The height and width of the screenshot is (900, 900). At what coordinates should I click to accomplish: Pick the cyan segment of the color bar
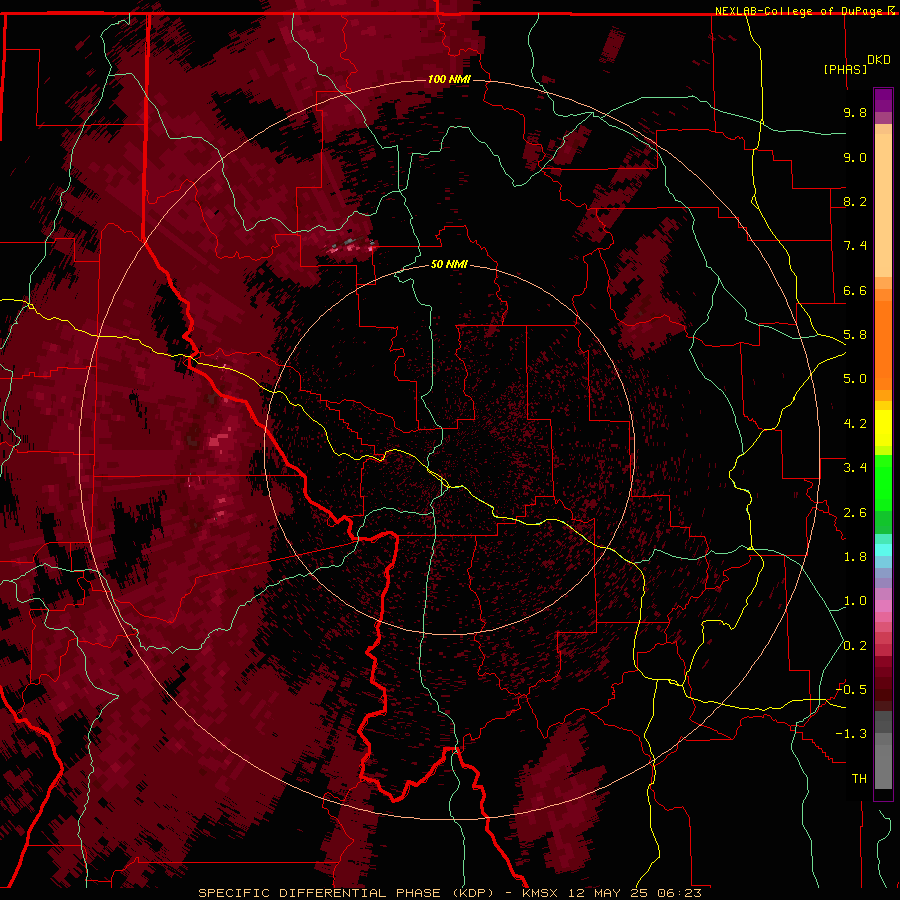[x=883, y=550]
